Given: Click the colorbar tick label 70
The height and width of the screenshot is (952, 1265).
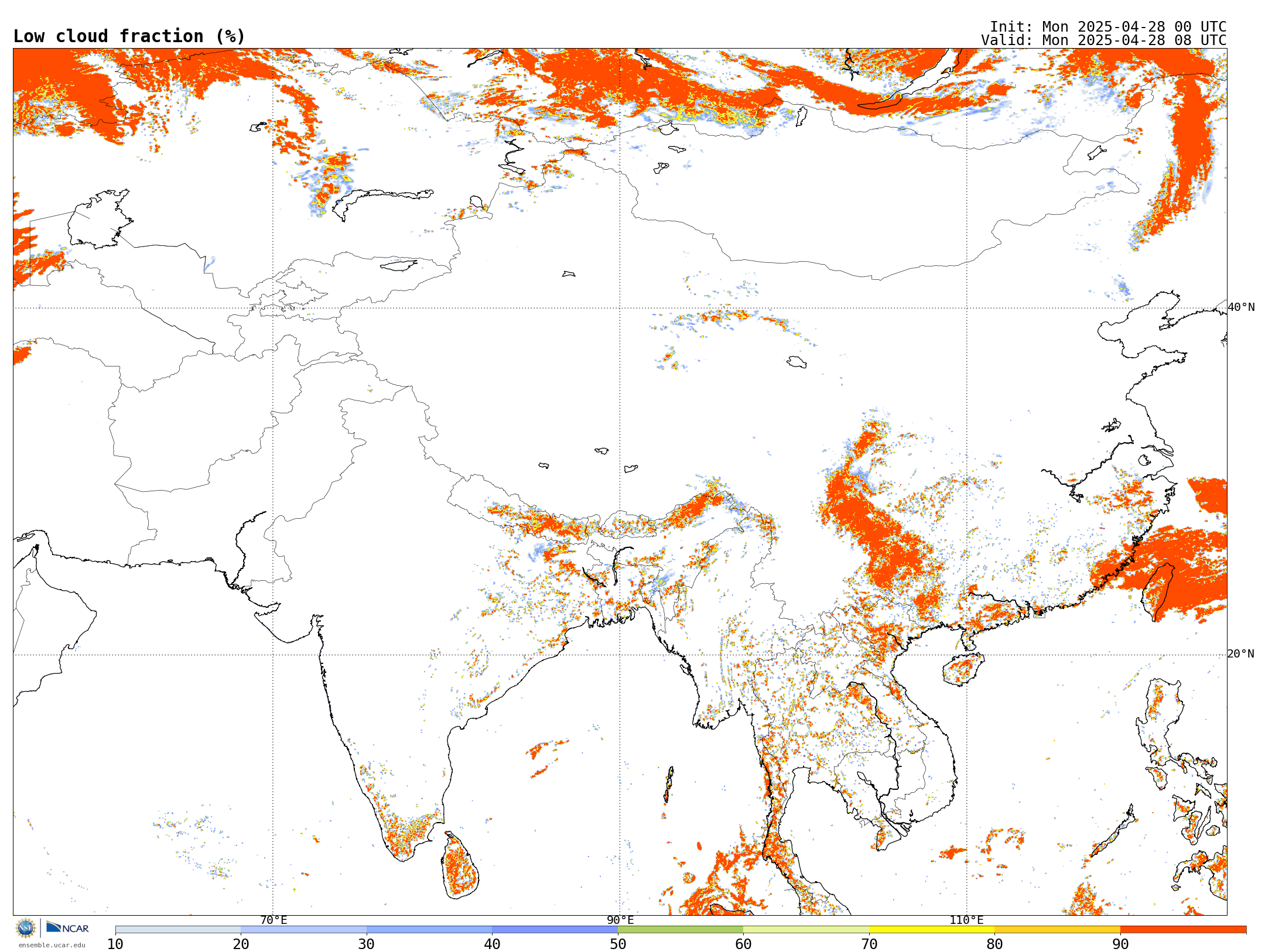Looking at the screenshot, I should tap(869, 944).
